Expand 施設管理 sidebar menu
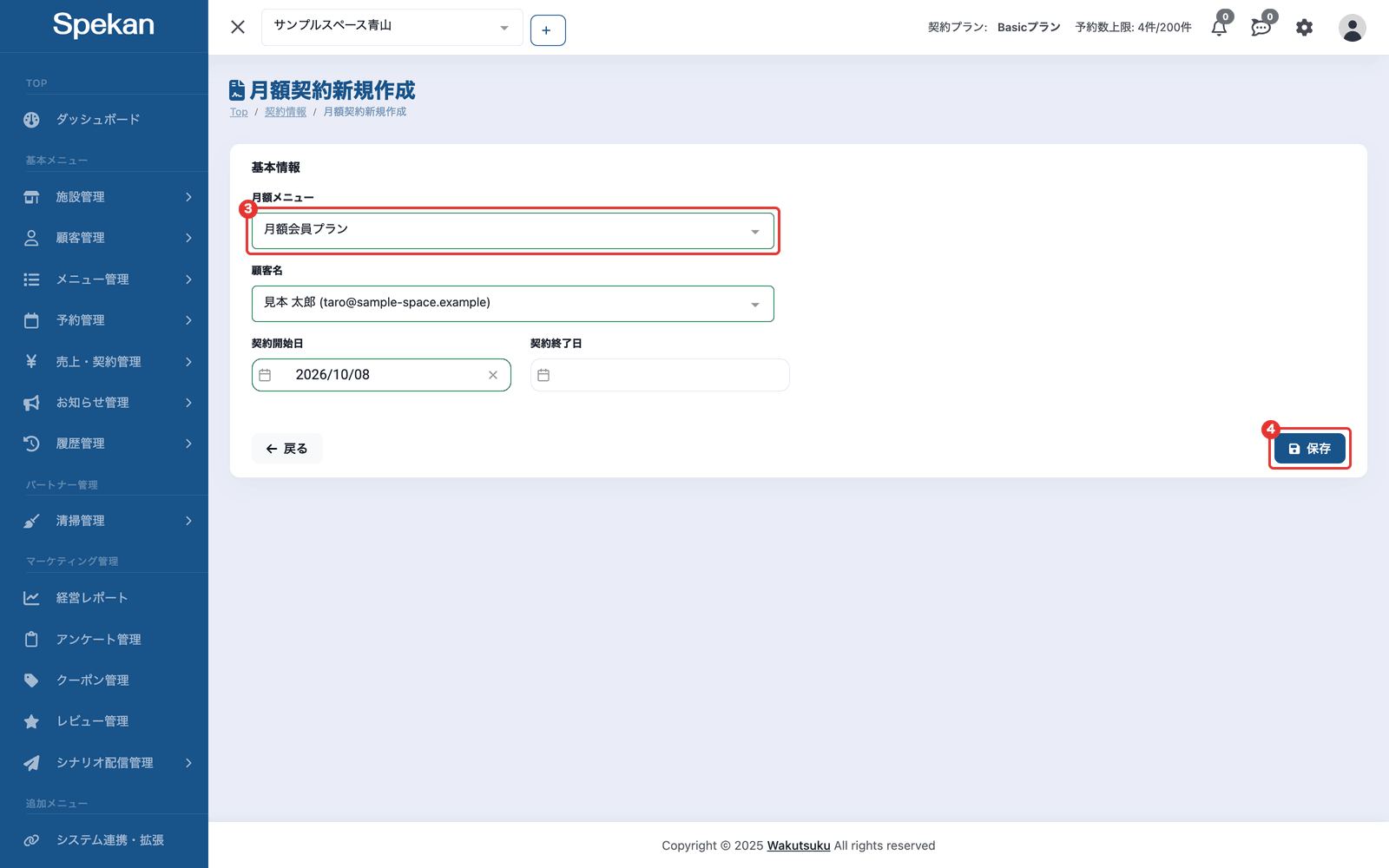Image resolution: width=1389 pixels, height=868 pixels. 104,197
